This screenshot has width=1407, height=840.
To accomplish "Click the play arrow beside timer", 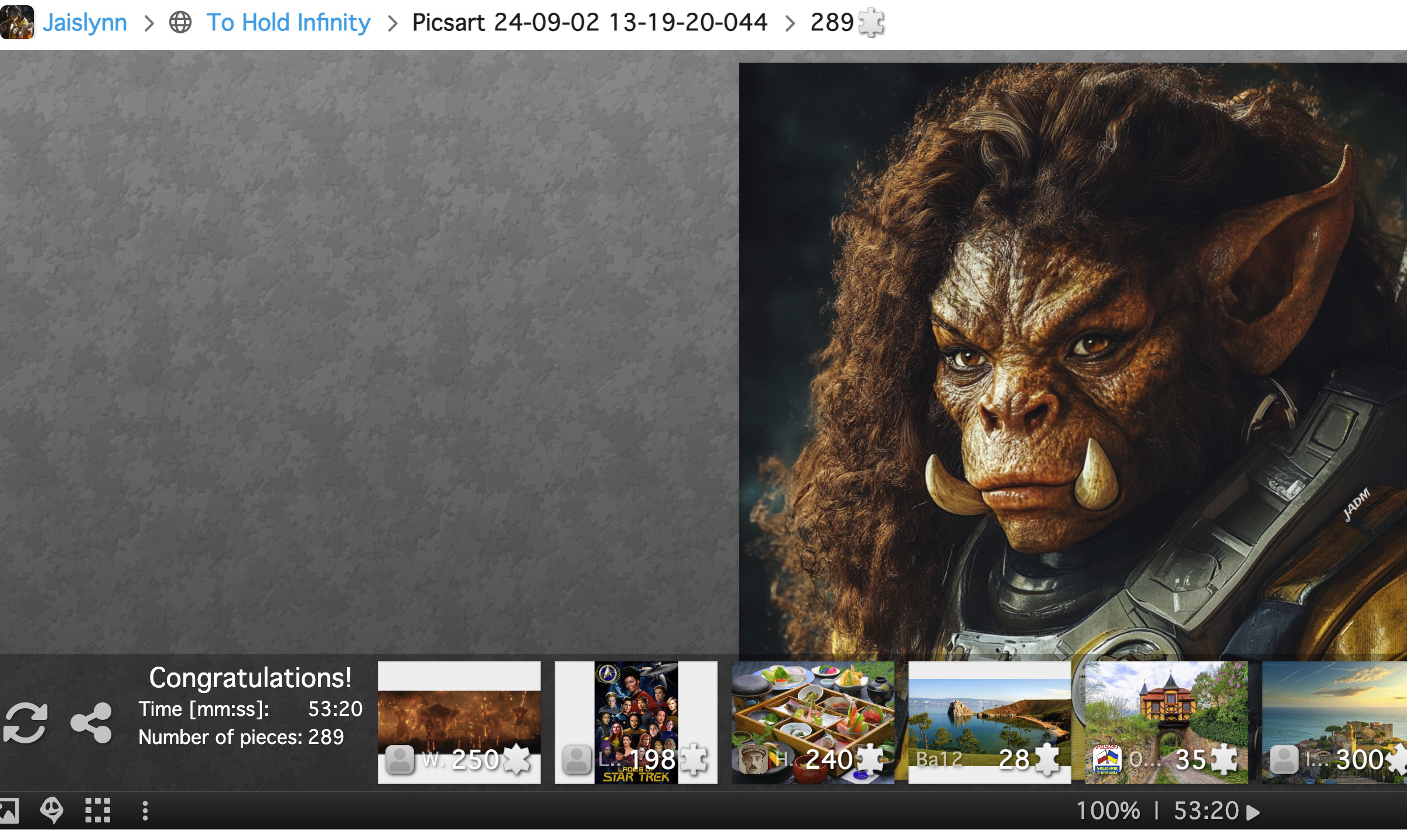I will coord(1253,812).
